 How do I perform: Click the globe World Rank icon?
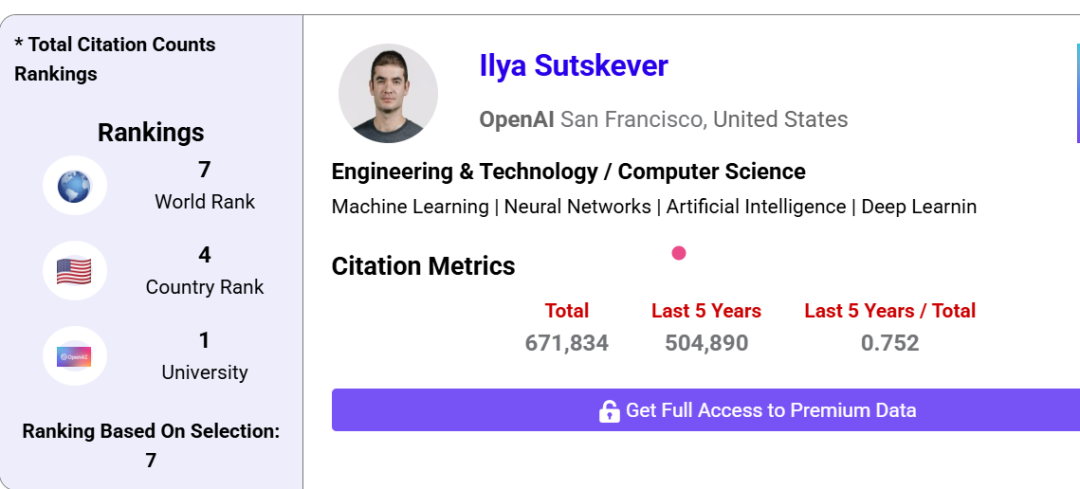(74, 186)
